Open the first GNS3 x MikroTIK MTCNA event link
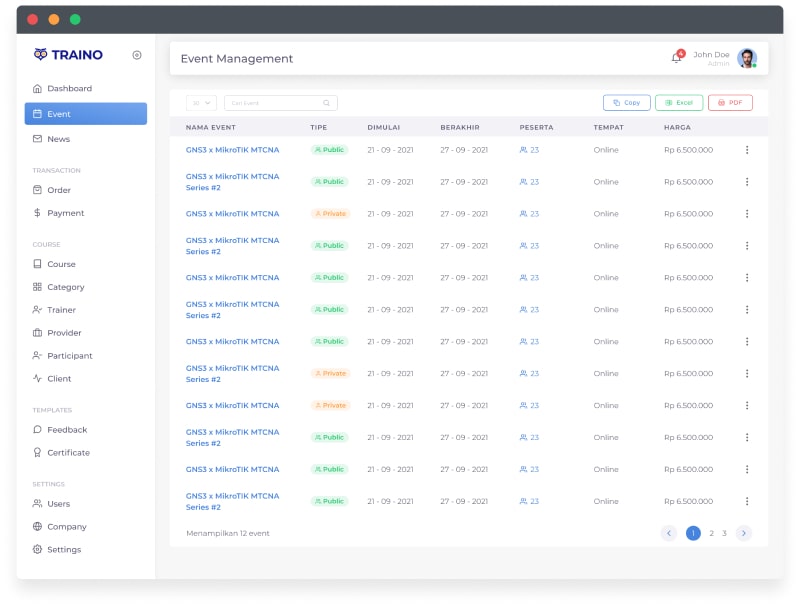Screen dimensions: 800x608 [232, 150]
